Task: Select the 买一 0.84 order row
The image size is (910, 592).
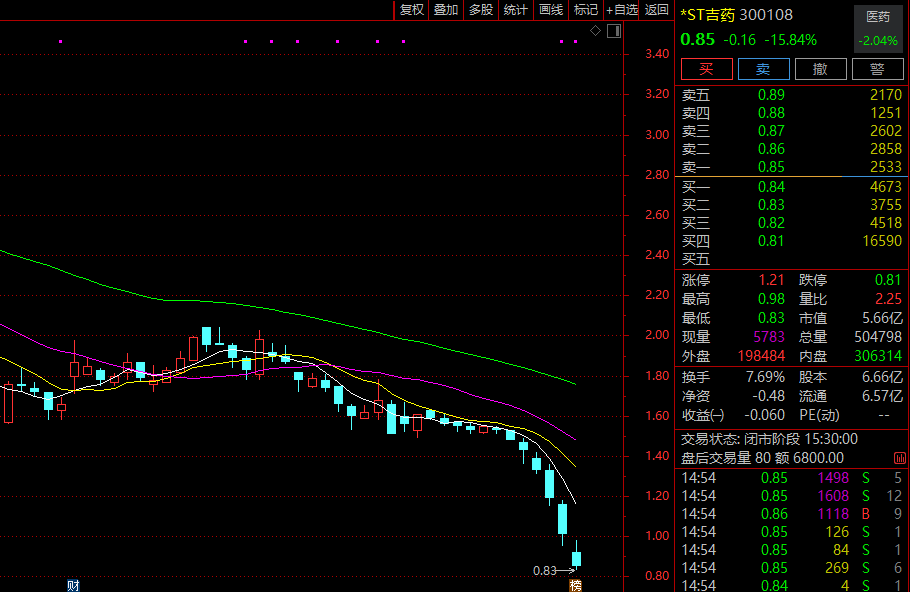Action: (792, 187)
